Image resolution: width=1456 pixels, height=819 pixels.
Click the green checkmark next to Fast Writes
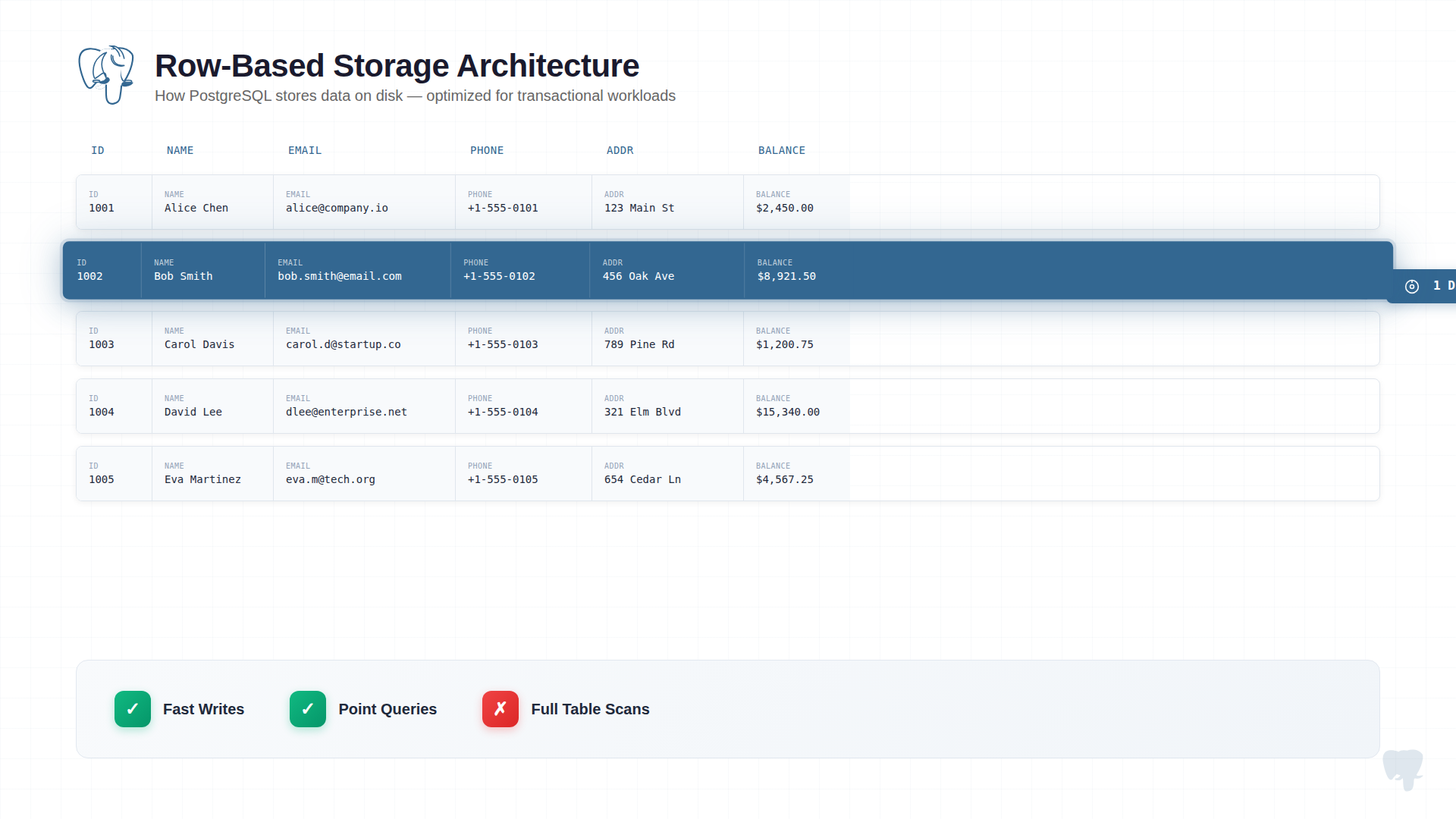pos(133,709)
